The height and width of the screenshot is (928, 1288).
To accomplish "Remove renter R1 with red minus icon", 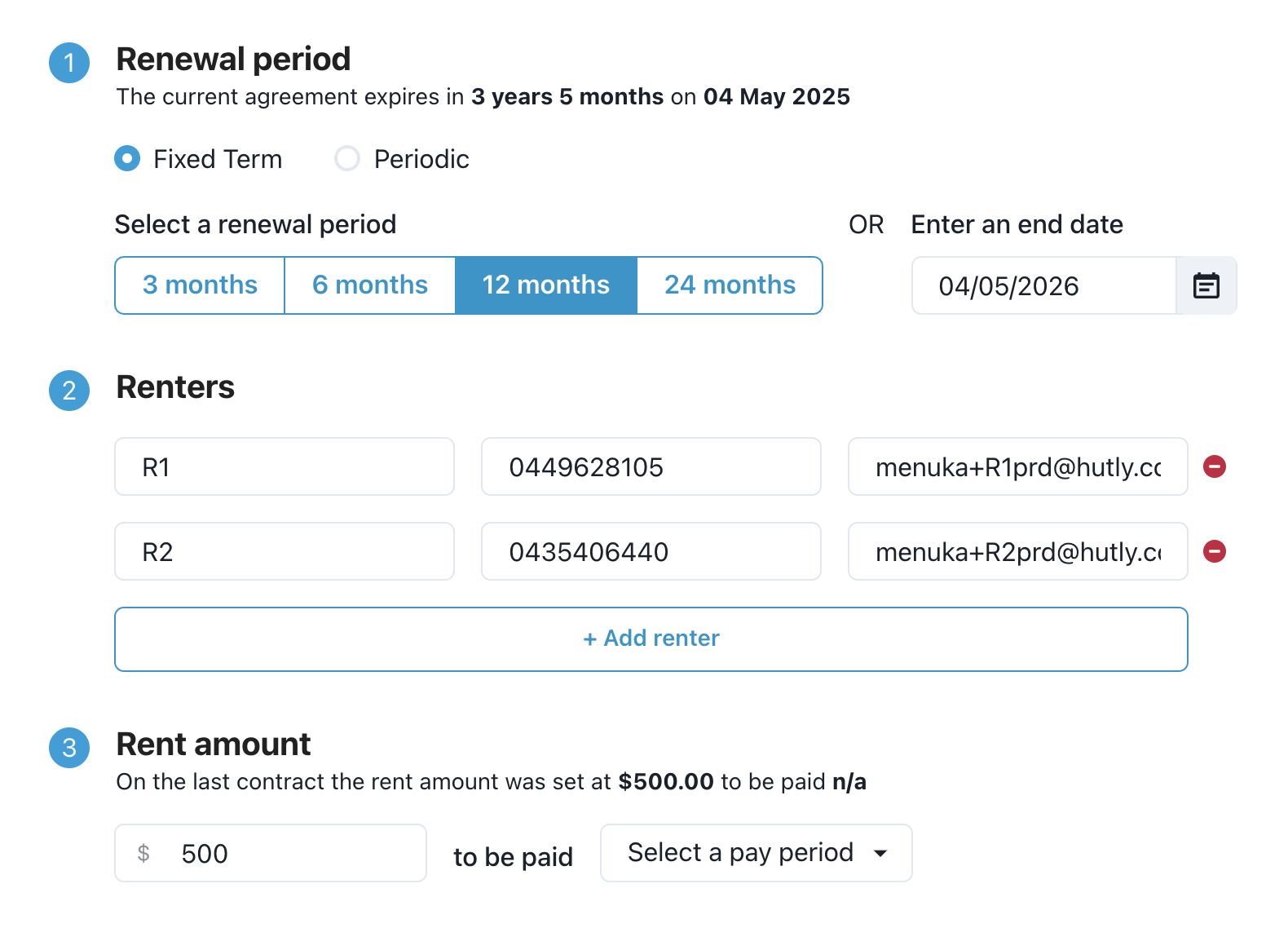I will [x=1215, y=466].
